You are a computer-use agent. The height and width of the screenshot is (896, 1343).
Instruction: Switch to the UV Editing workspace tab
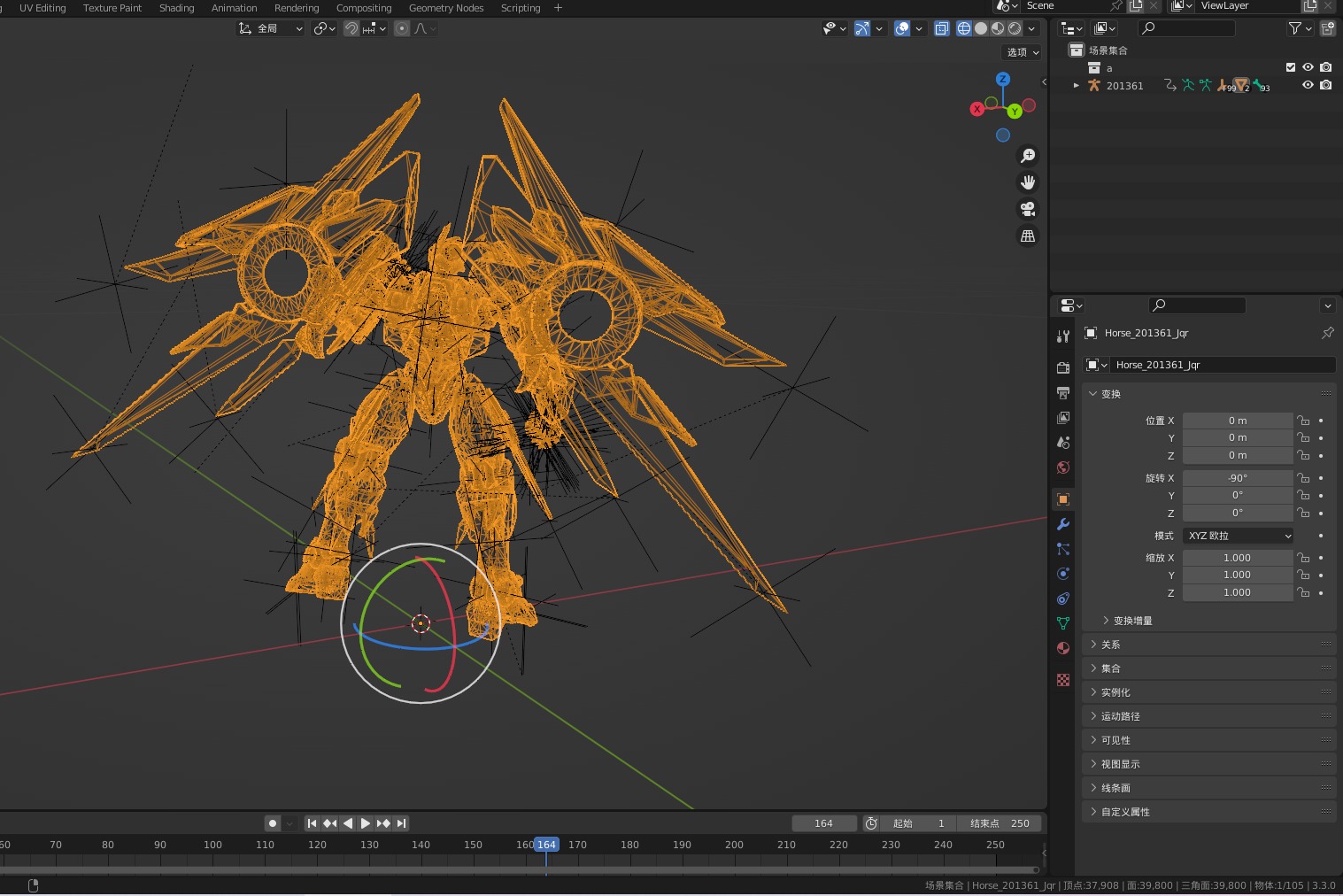pos(42,8)
